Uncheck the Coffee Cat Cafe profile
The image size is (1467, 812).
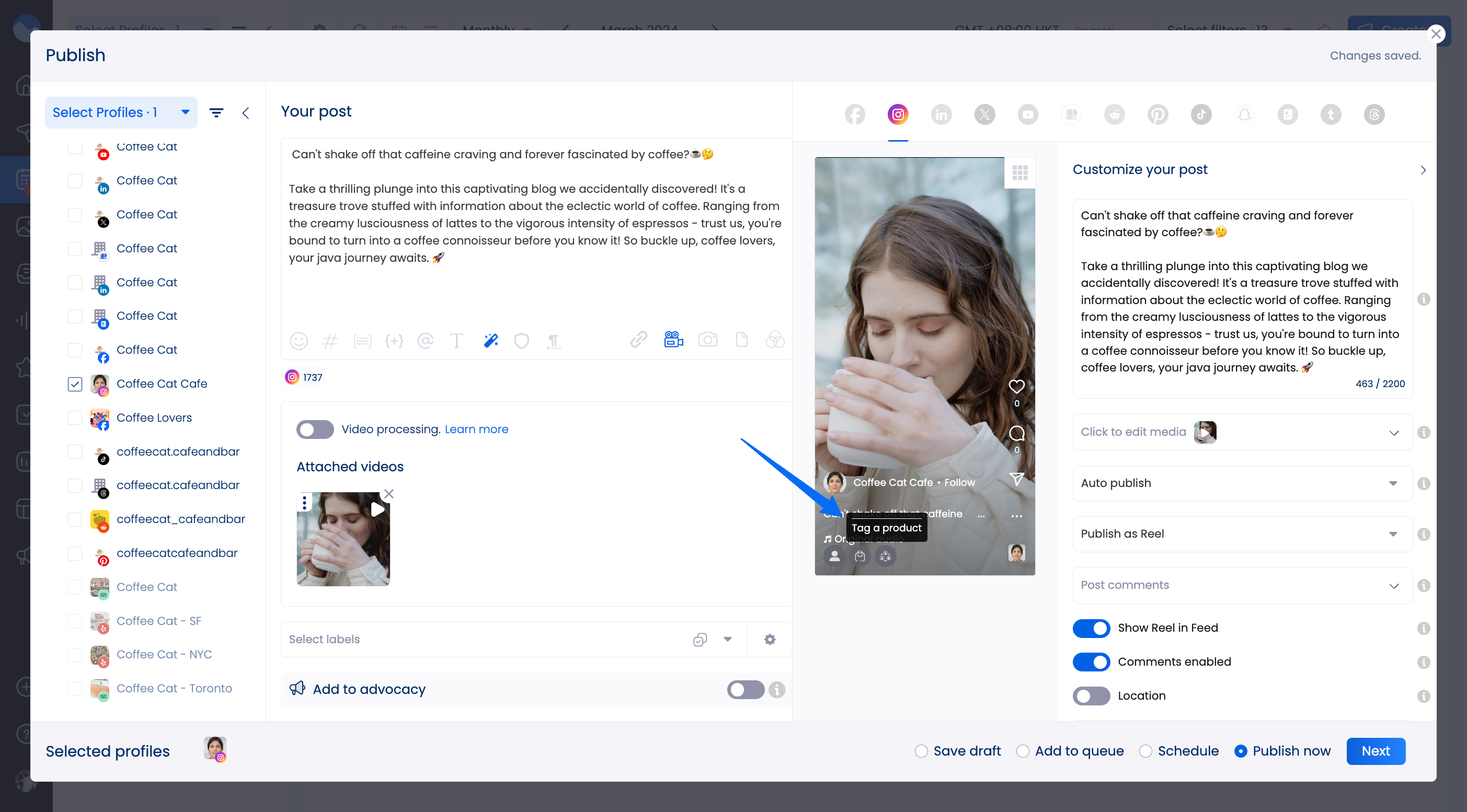pyautogui.click(x=75, y=384)
